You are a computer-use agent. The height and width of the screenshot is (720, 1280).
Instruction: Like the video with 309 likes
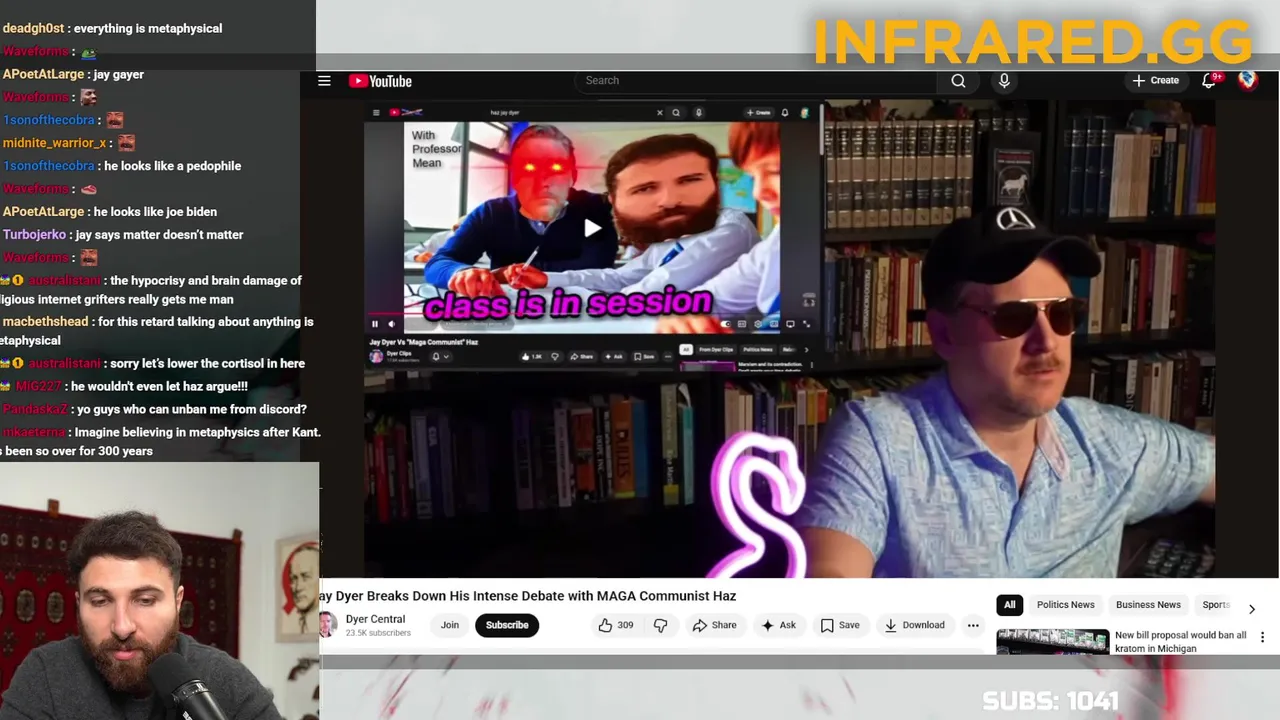pos(615,625)
